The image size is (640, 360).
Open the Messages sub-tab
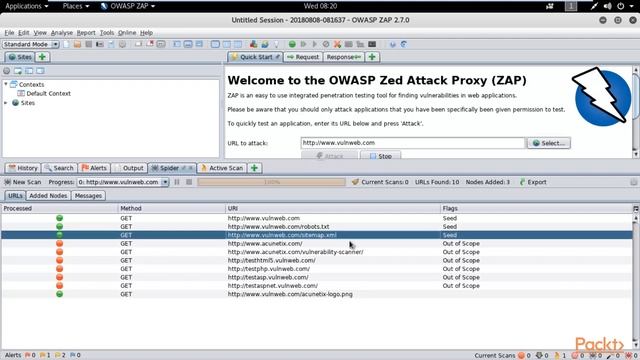88,196
